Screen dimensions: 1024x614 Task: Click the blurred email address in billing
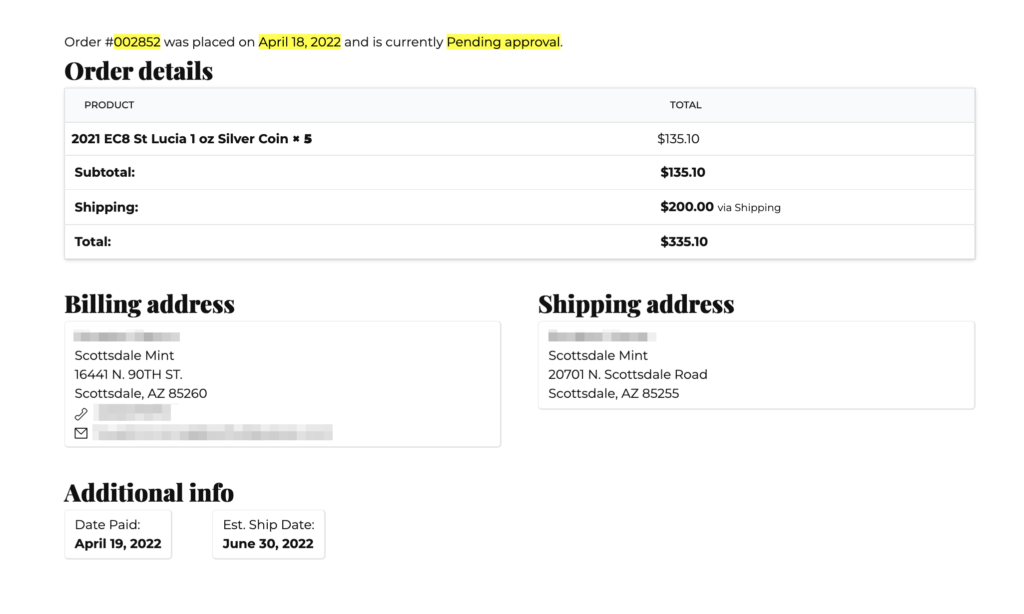(x=213, y=432)
